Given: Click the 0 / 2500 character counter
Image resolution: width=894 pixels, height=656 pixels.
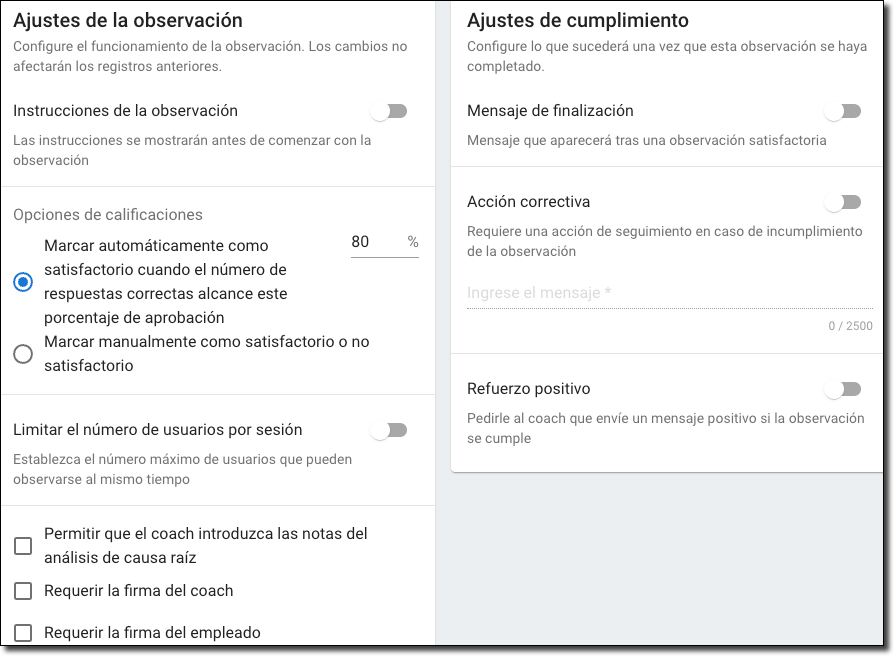Looking at the screenshot, I should [x=850, y=326].
